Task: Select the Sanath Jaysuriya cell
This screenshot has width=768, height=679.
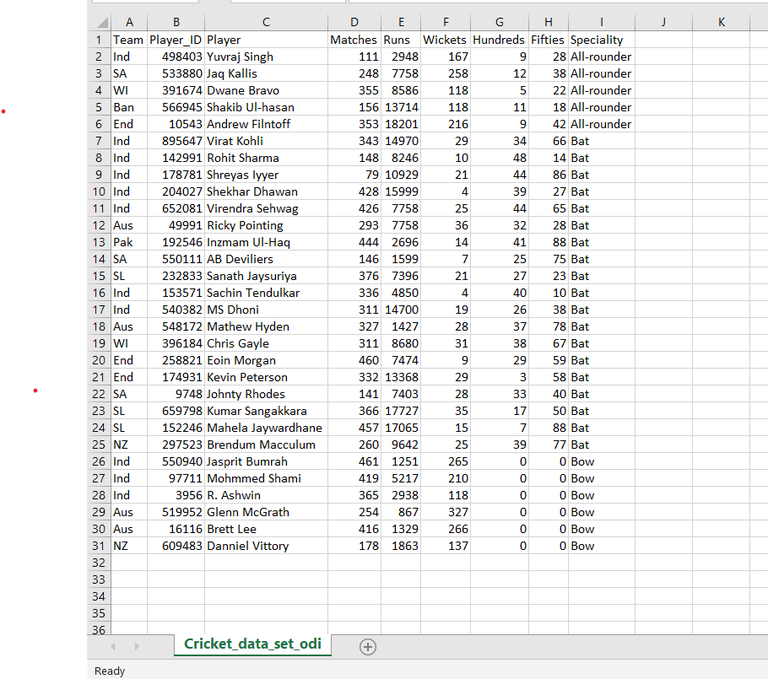Action: point(266,276)
